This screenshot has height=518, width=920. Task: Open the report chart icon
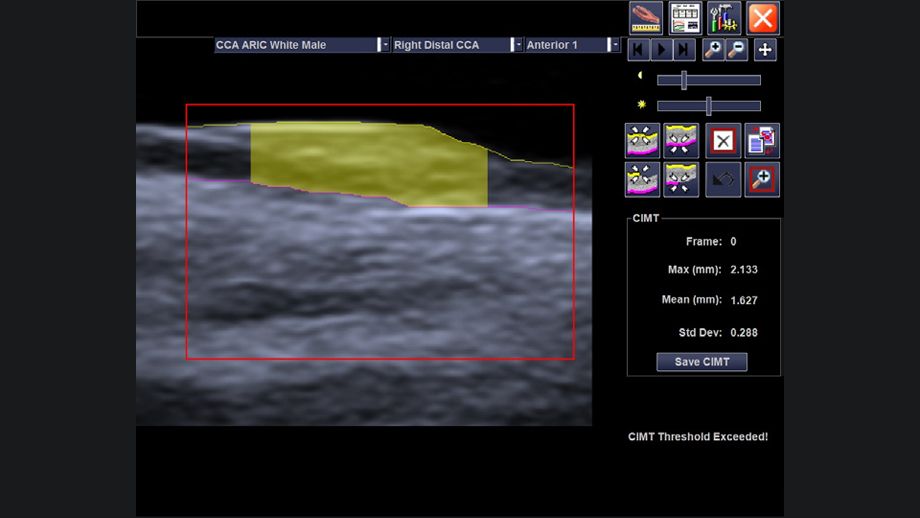point(685,18)
